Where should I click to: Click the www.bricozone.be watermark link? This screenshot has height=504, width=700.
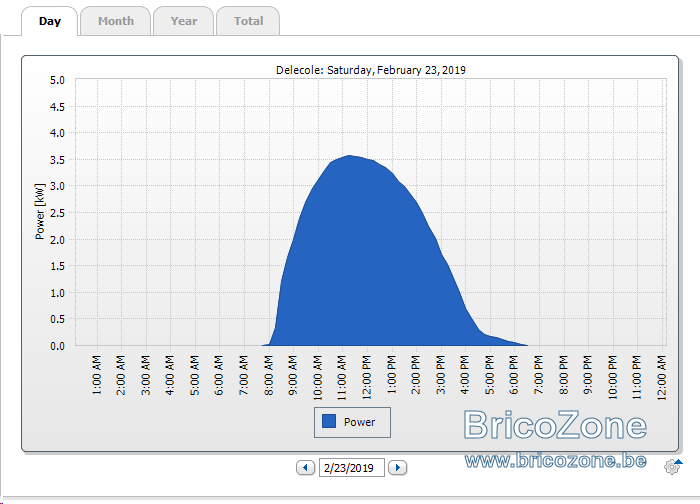tap(555, 460)
